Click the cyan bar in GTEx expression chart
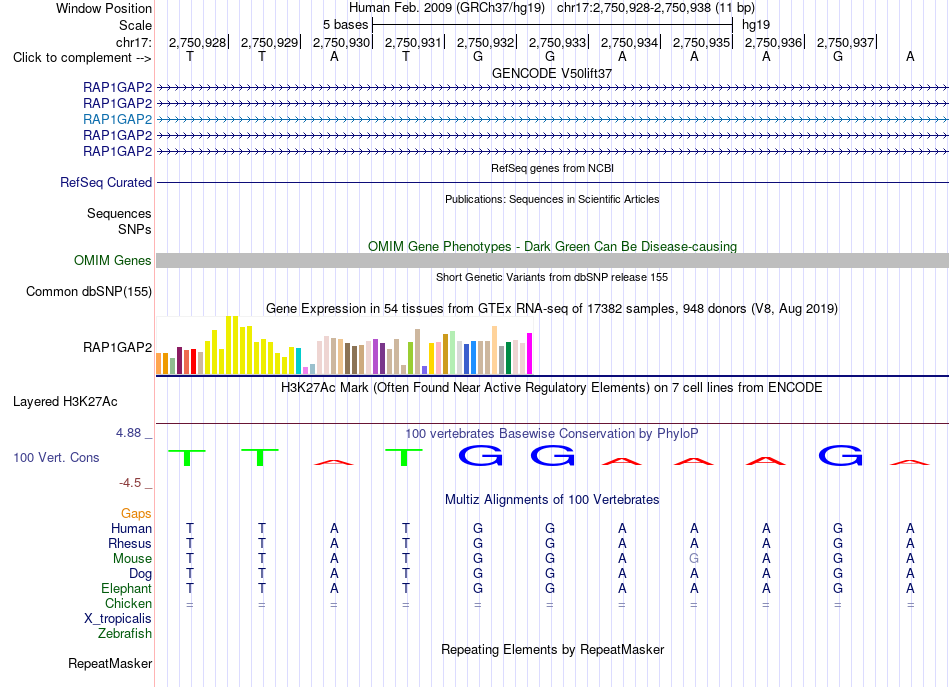This screenshot has width=950, height=687. coord(298,360)
